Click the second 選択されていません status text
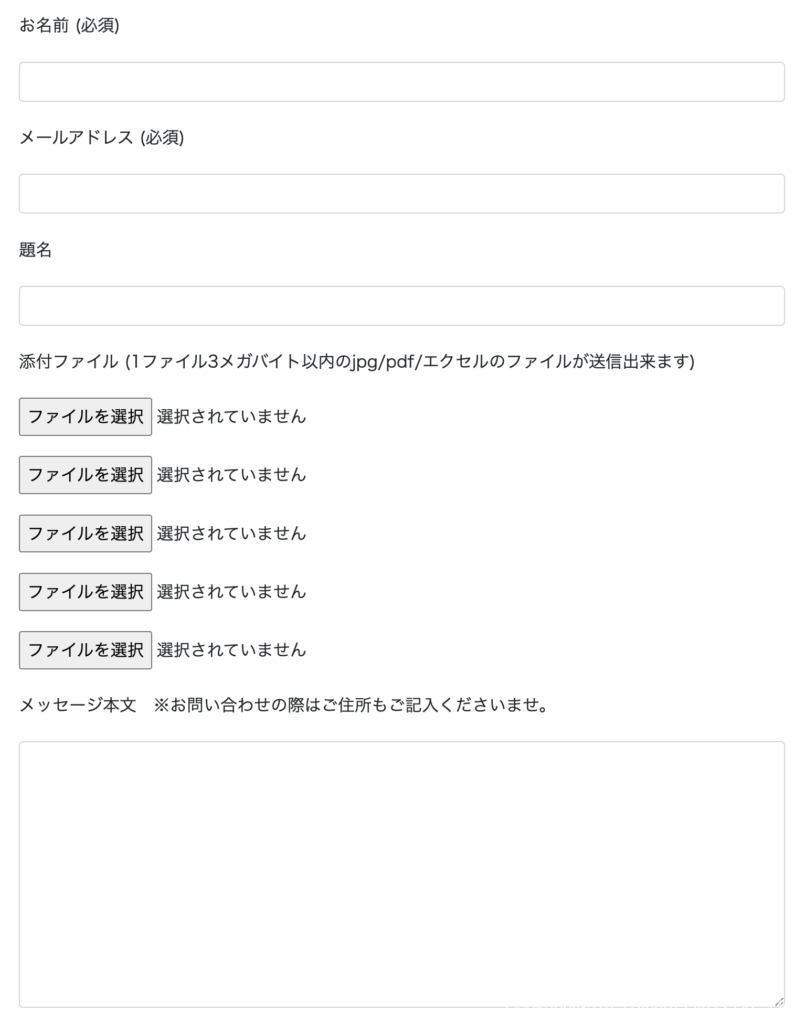806x1024 pixels. pyautogui.click(x=231, y=475)
